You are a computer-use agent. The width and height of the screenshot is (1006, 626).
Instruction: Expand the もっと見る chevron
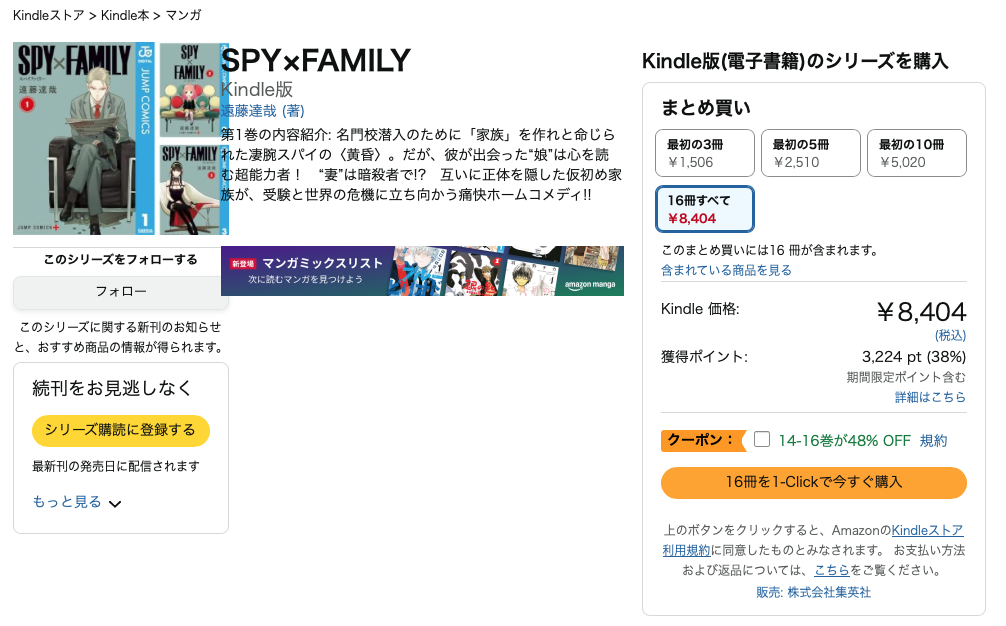115,503
